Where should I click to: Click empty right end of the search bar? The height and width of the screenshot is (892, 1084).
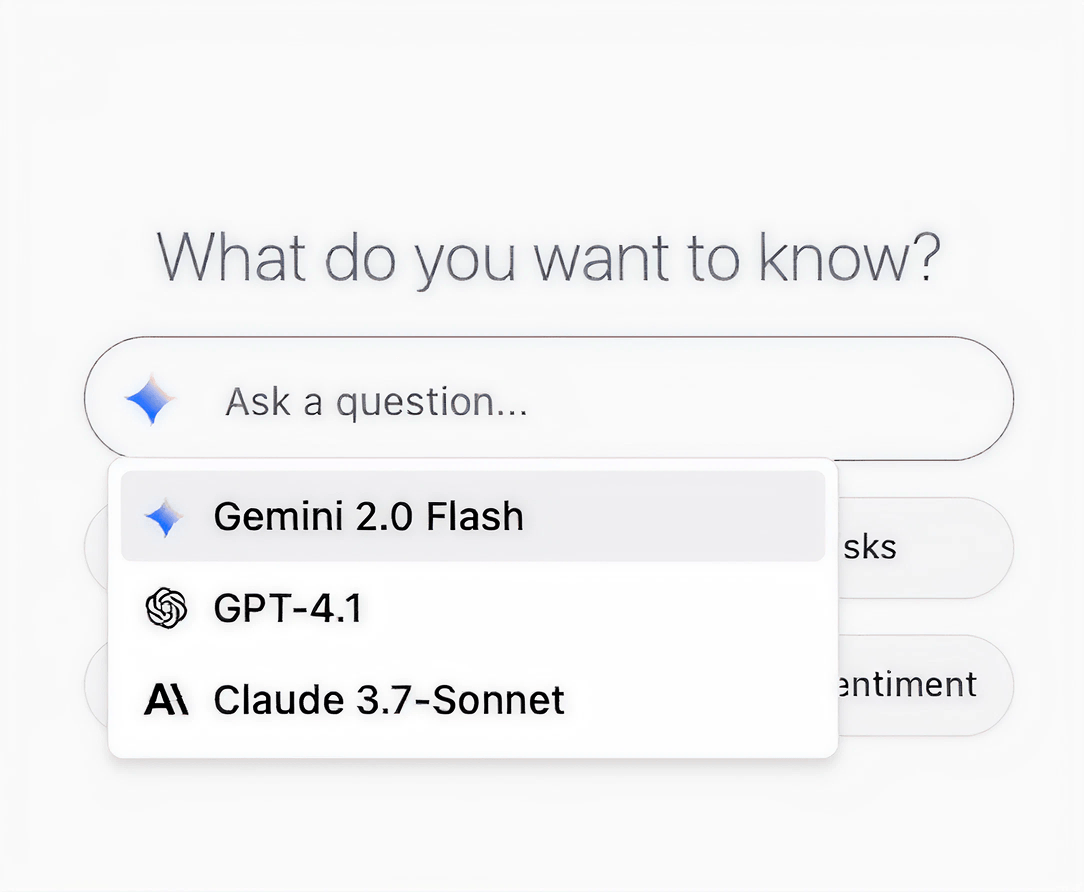(930, 401)
